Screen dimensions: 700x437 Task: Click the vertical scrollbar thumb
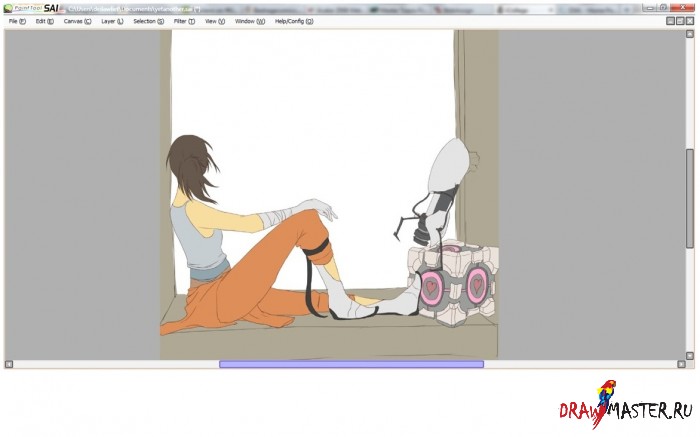point(690,198)
